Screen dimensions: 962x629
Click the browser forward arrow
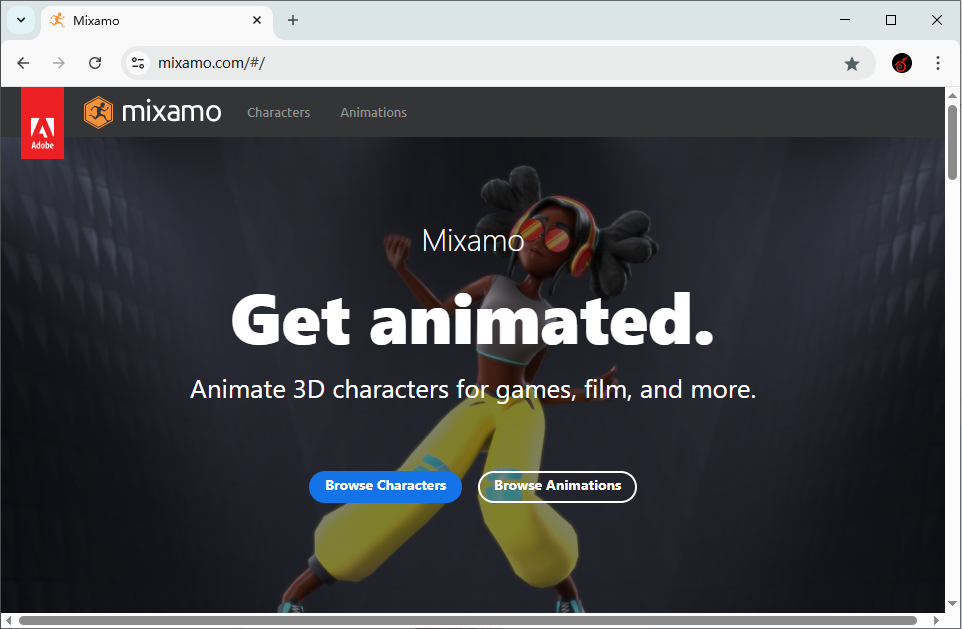click(59, 63)
